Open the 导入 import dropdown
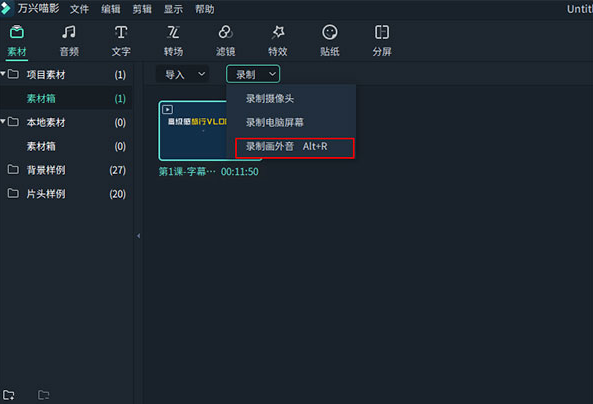This screenshot has width=593, height=404. [185, 74]
